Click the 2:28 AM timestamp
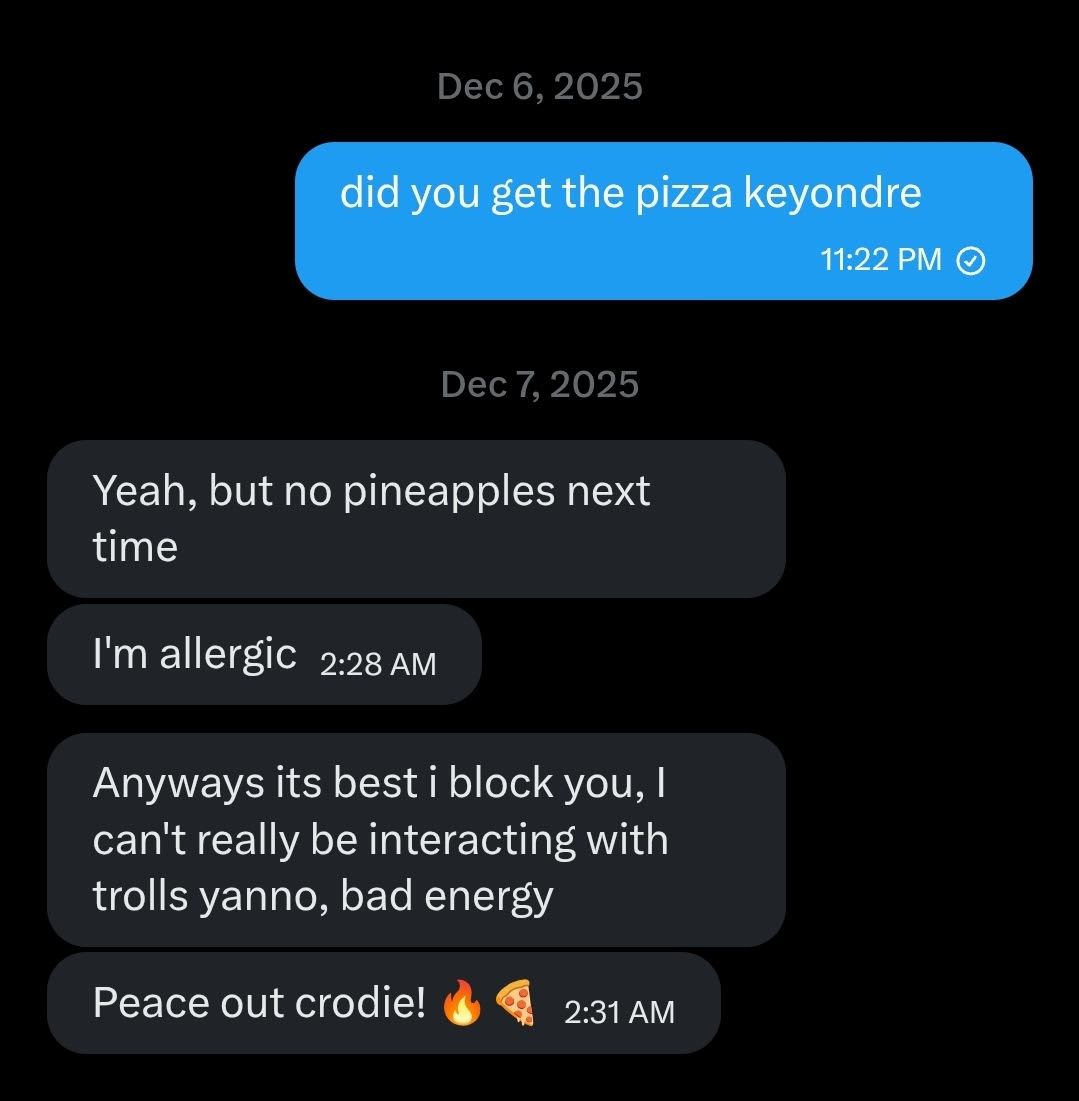Screen dimensions: 1079x1101 tap(378, 664)
